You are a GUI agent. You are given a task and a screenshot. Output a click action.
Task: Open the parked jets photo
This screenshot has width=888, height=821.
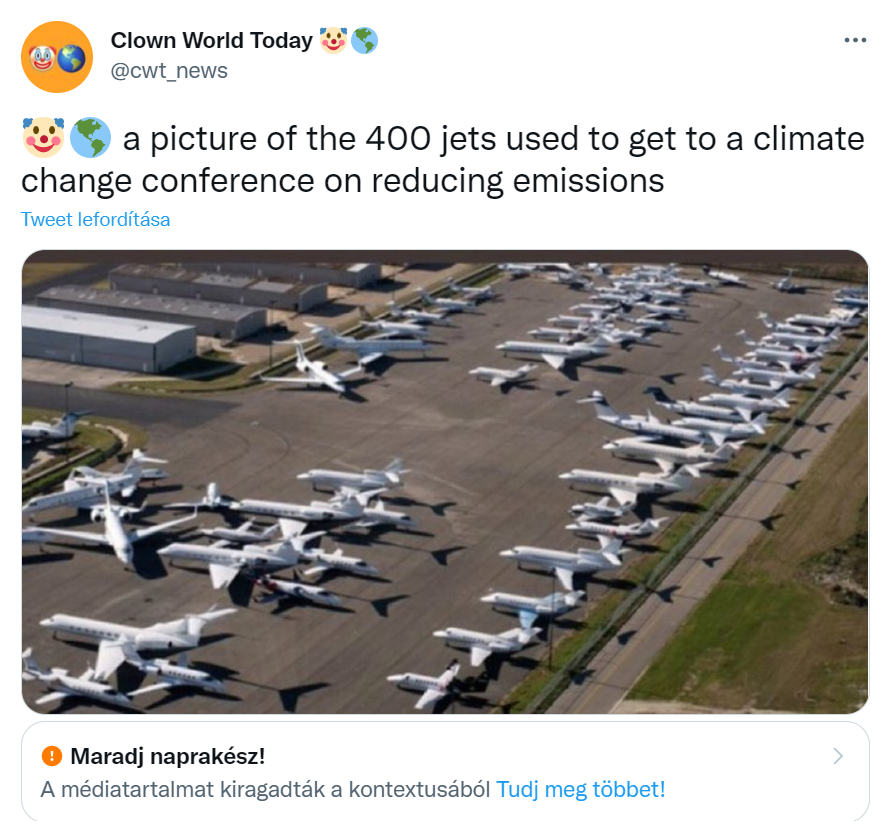pyautogui.click(x=445, y=482)
